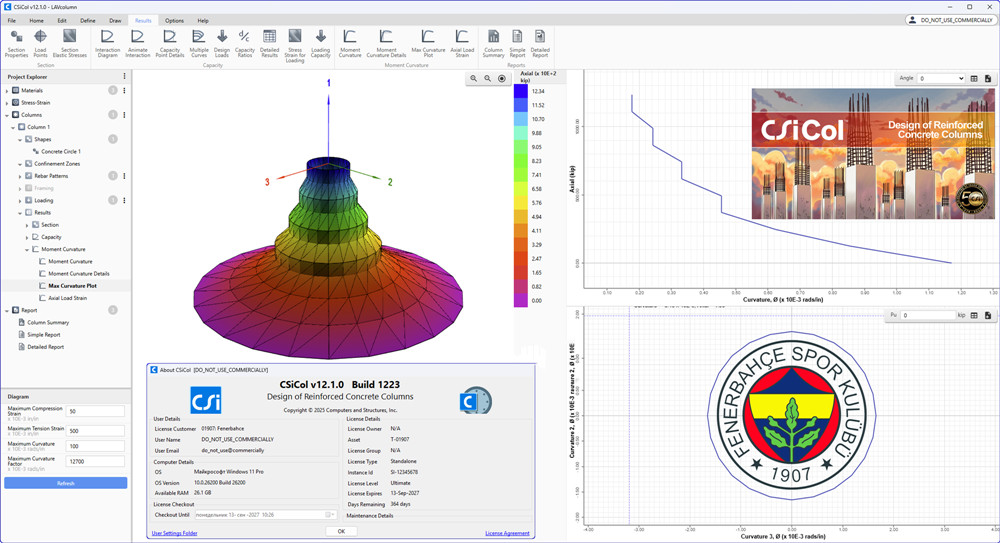Expand the Rebar Patterns node
Screen dimensions: 1000x543
pos(20,176)
